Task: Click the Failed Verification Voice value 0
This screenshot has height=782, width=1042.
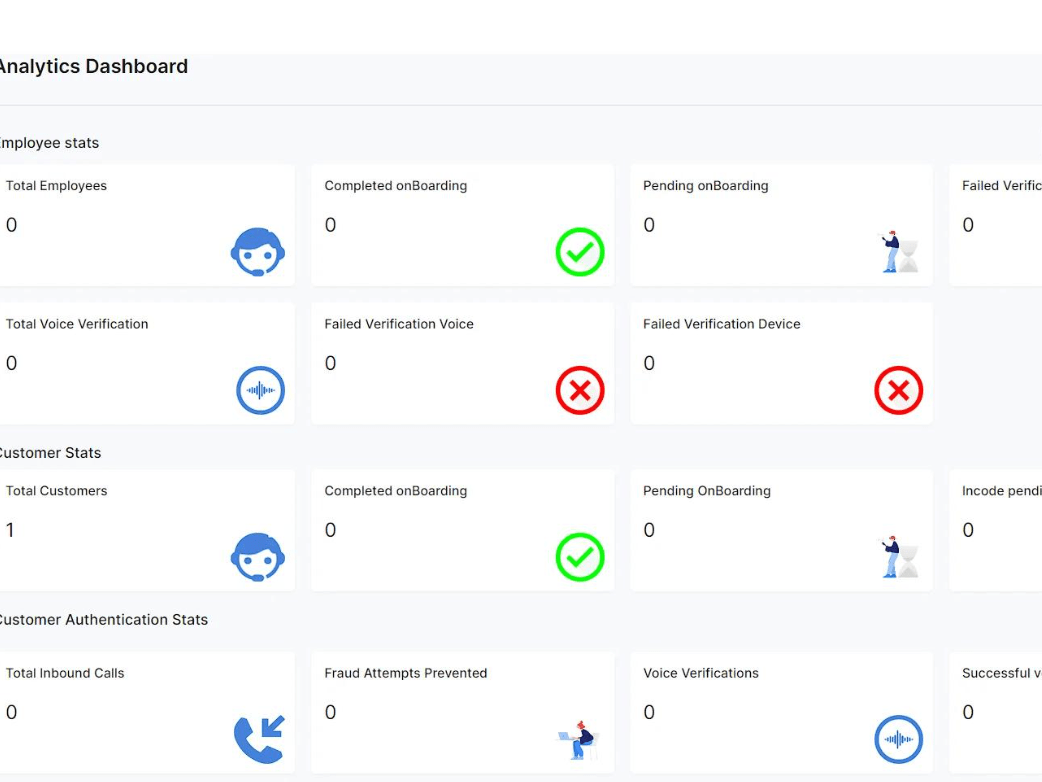Action: click(330, 363)
